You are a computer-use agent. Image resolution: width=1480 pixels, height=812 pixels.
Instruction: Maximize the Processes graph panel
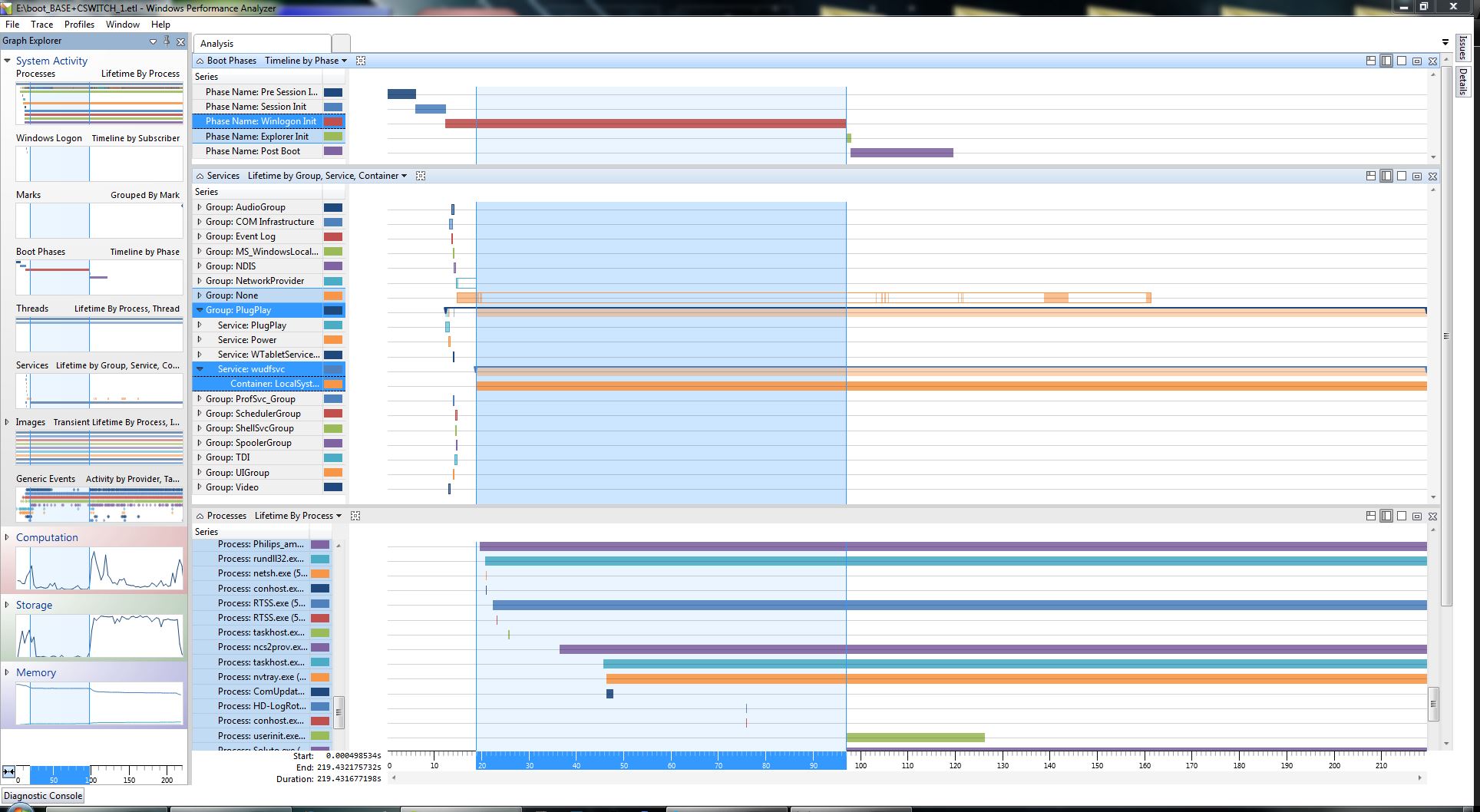pos(1417,516)
